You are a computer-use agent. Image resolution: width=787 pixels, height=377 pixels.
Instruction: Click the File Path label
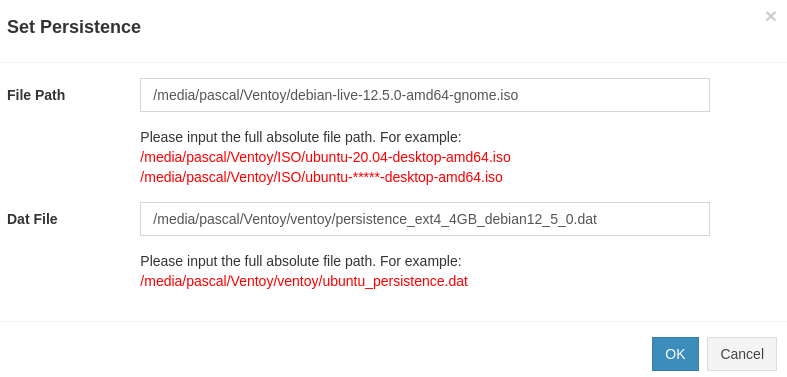point(36,95)
